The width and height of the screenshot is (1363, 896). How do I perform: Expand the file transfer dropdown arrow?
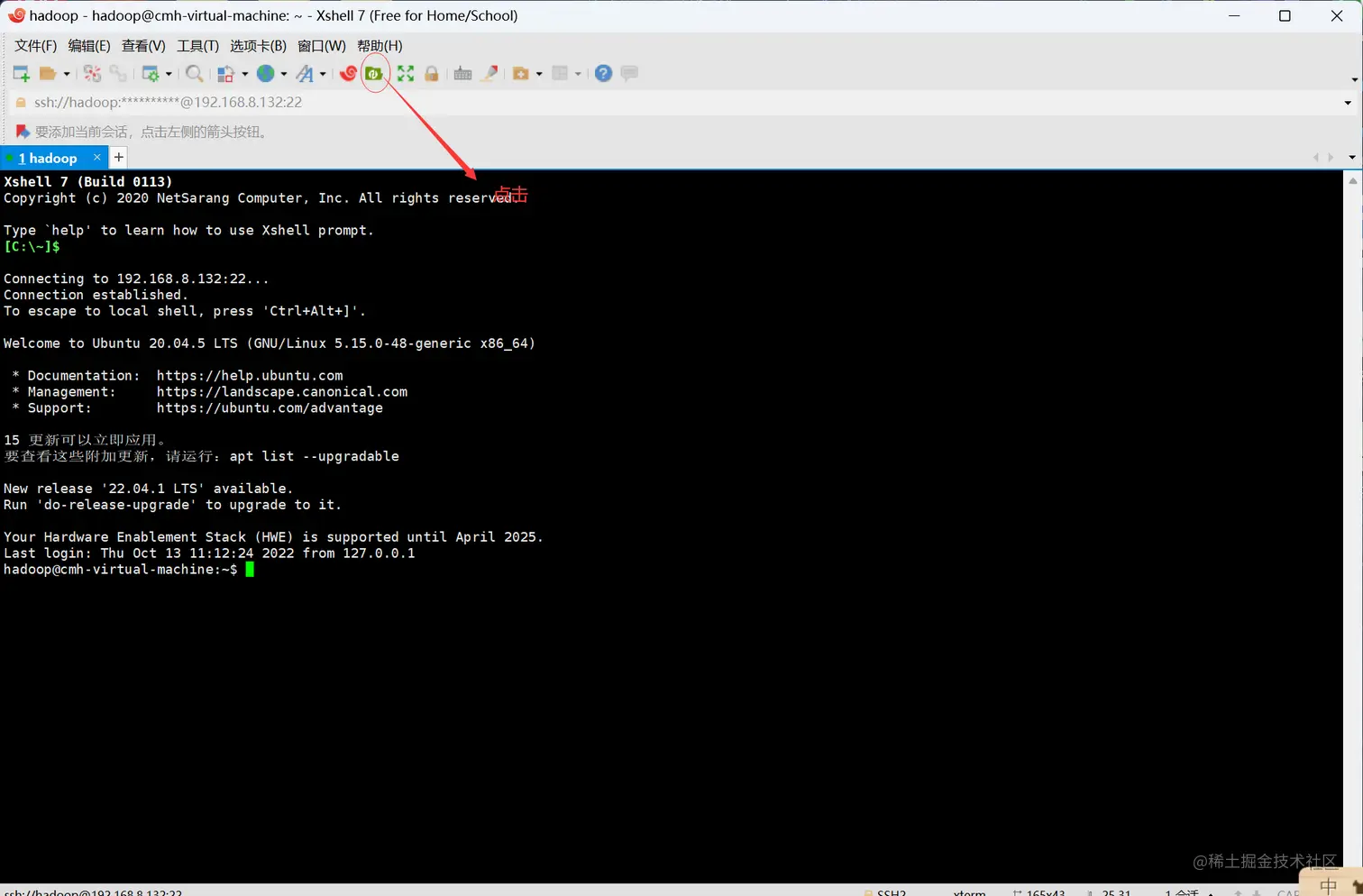coord(539,74)
